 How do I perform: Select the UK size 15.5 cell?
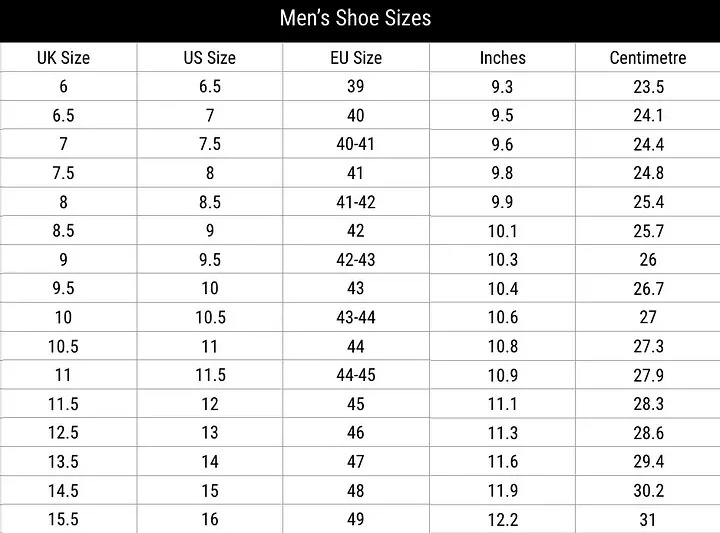(x=63, y=520)
